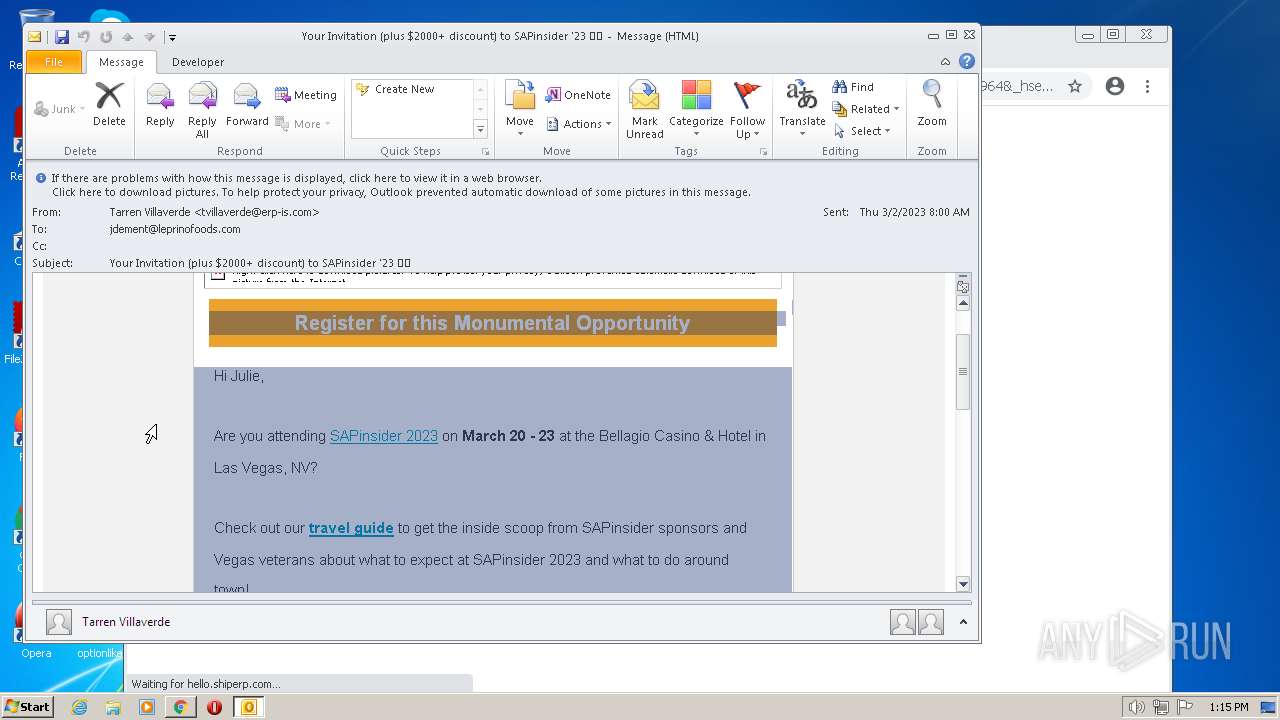Open the Categorize color menu
Viewport: 1280px width, 720px height.
point(696,110)
